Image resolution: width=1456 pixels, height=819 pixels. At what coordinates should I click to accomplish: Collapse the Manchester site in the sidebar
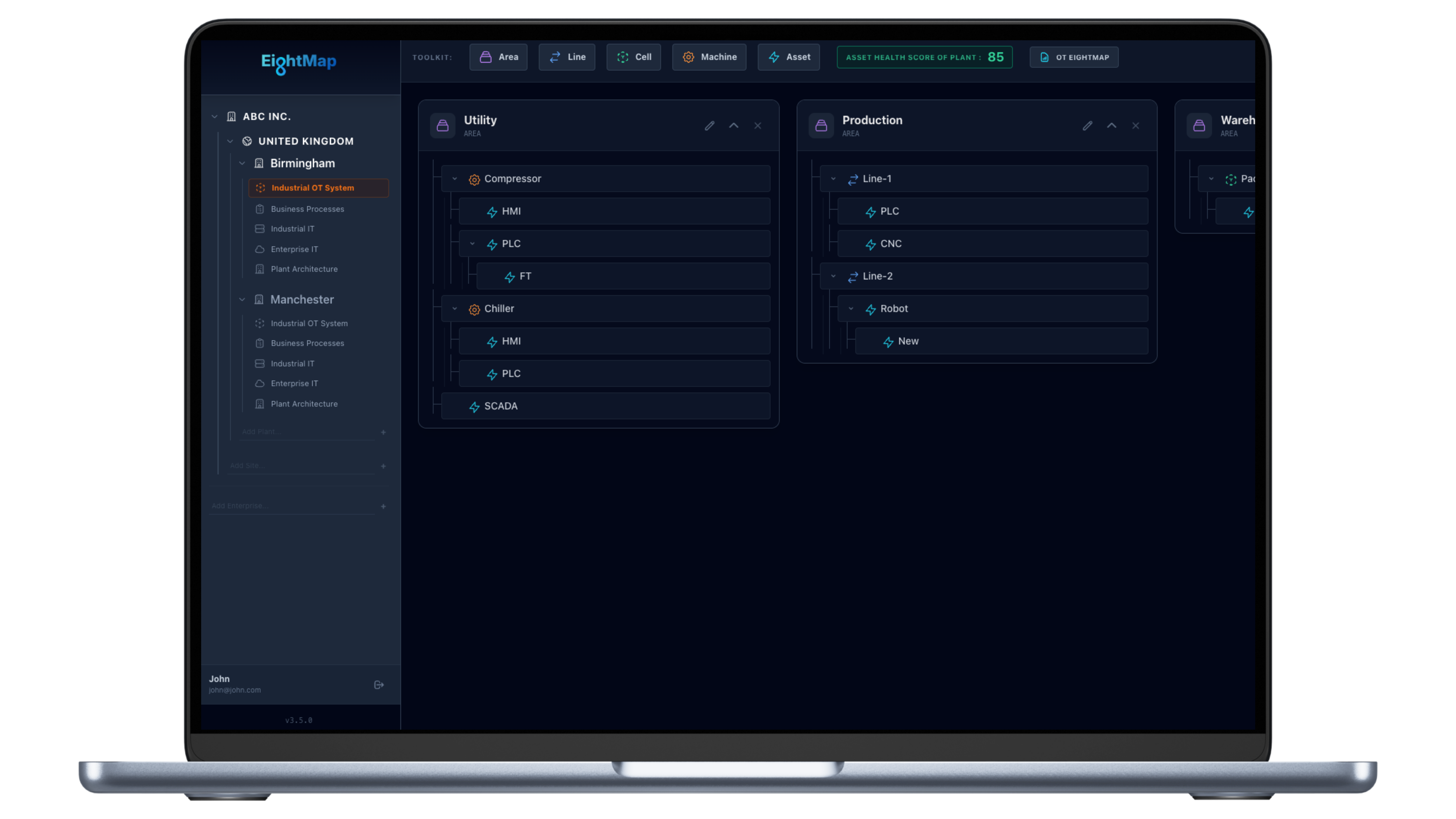pos(242,299)
